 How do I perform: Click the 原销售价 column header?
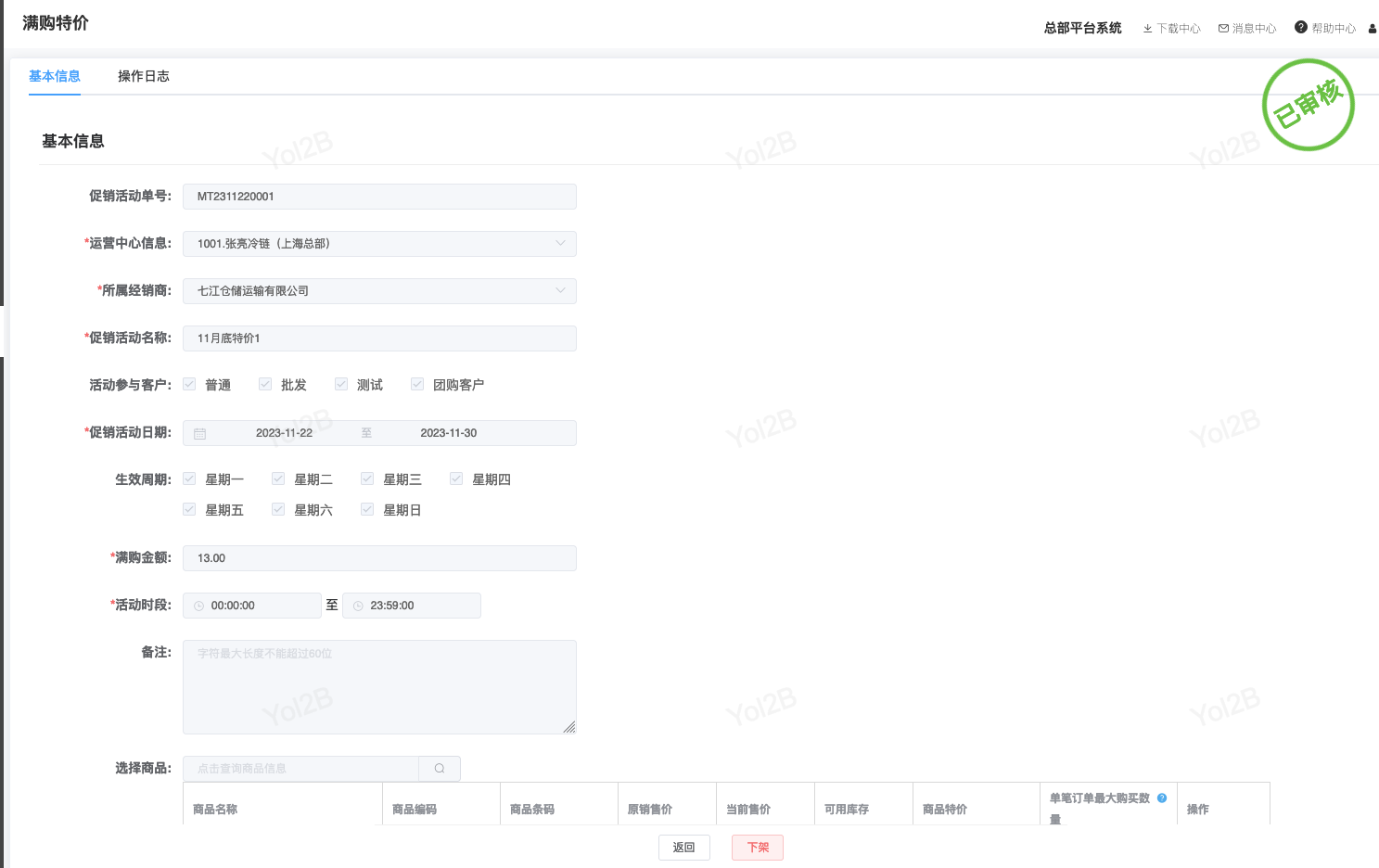pos(650,810)
